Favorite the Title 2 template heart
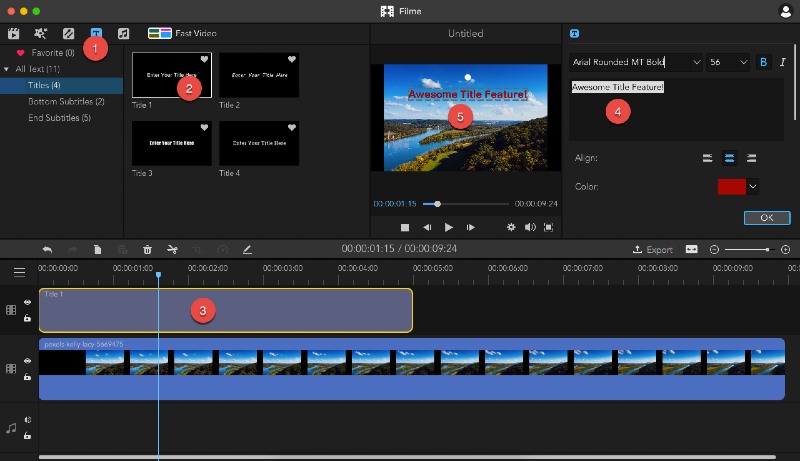 pyautogui.click(x=292, y=59)
